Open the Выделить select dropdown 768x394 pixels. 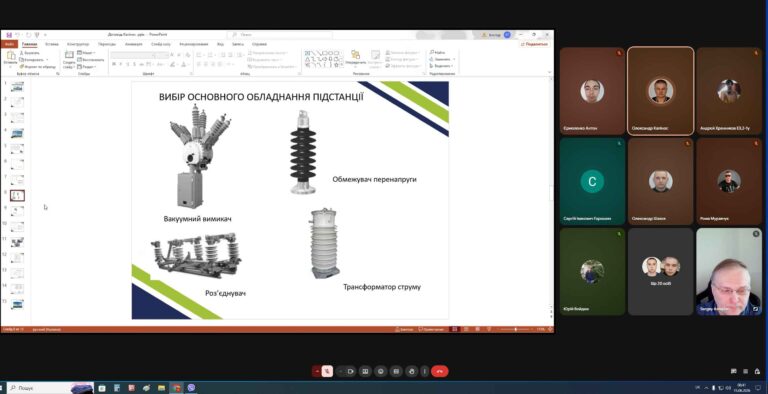(441, 66)
